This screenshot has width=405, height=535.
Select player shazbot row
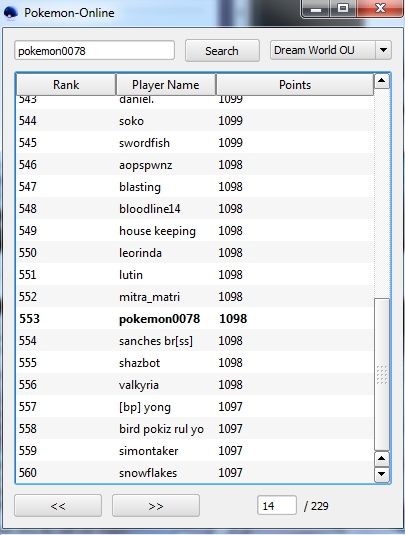pyautogui.click(x=195, y=363)
